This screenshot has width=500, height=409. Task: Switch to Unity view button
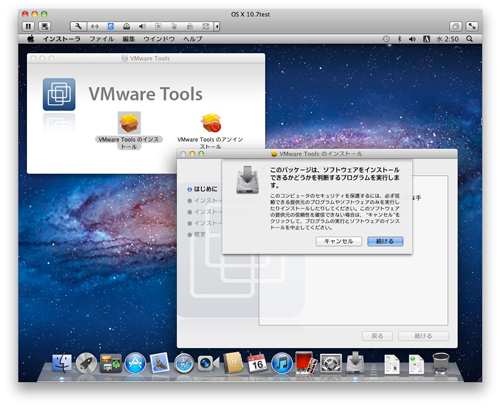point(456,26)
